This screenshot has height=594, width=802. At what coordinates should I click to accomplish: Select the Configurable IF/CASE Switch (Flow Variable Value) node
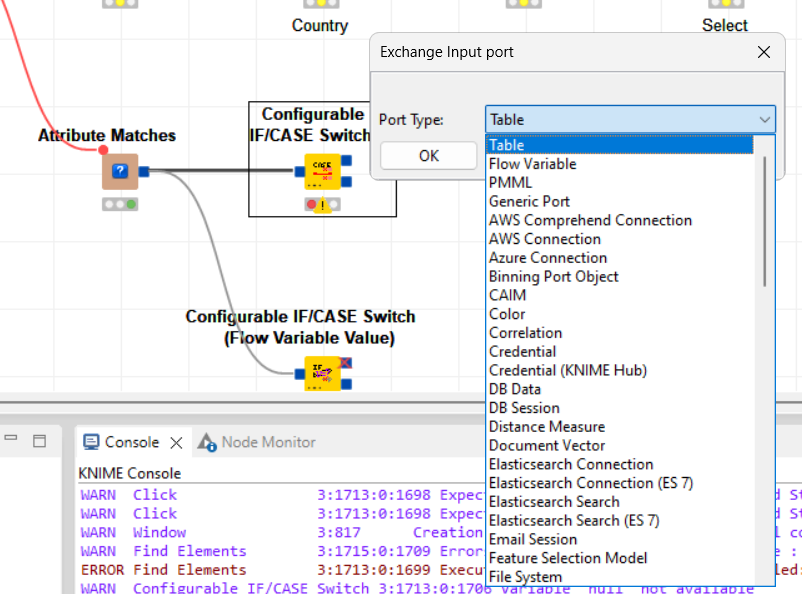click(323, 373)
